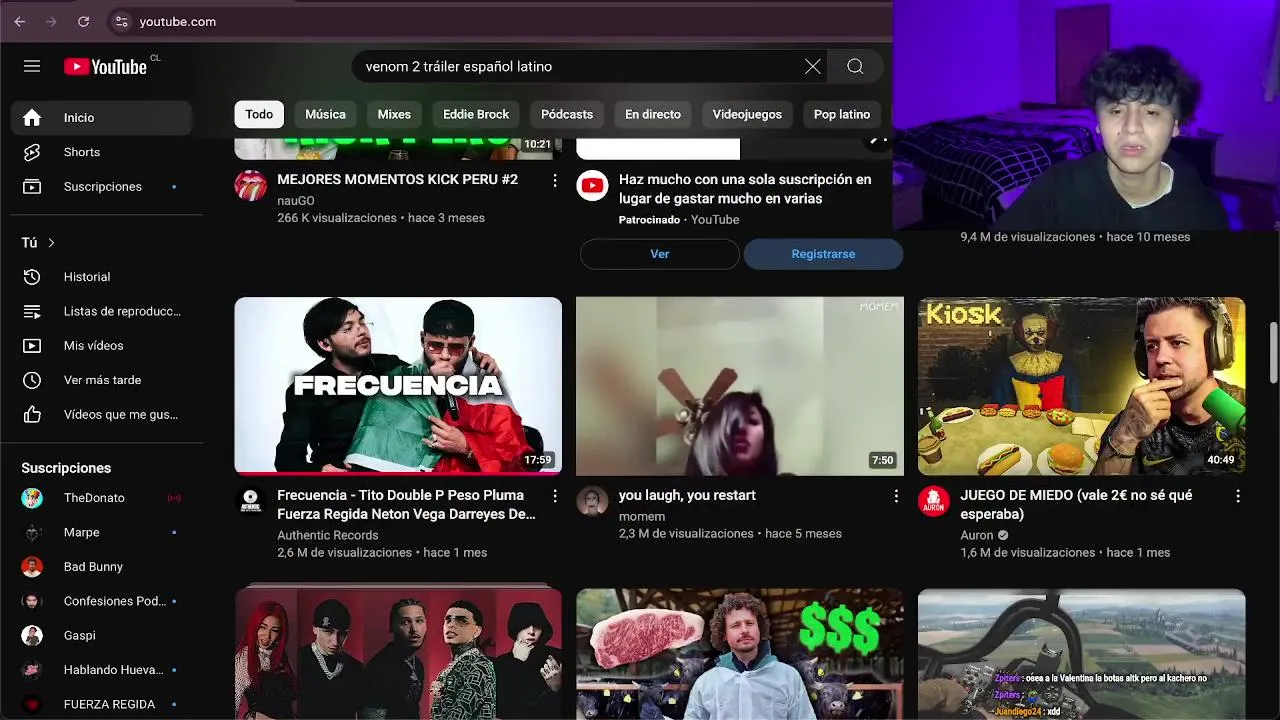Open Suscripciones in the sidebar

[x=101, y=186]
